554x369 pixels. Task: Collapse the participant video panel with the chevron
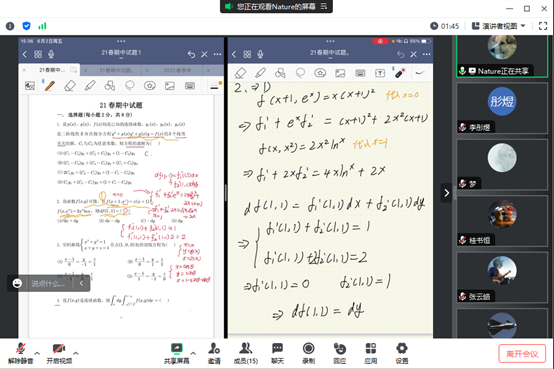[447, 193]
